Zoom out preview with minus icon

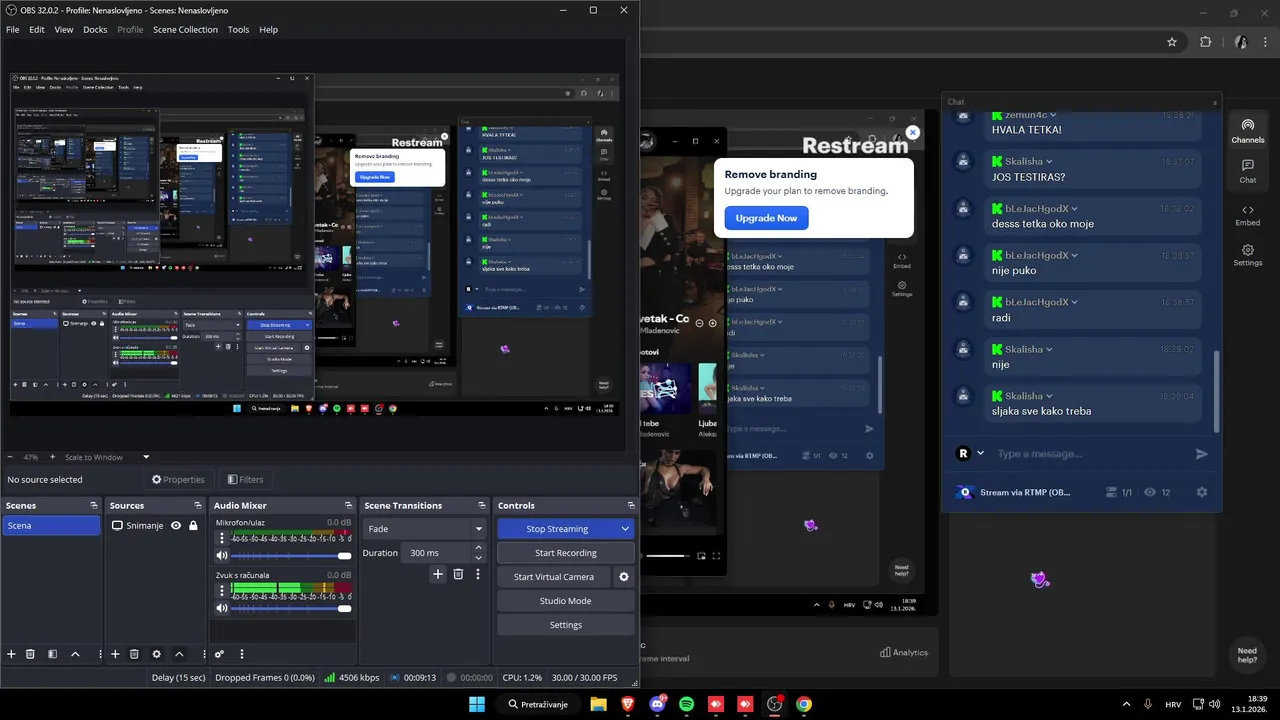click(x=10, y=457)
